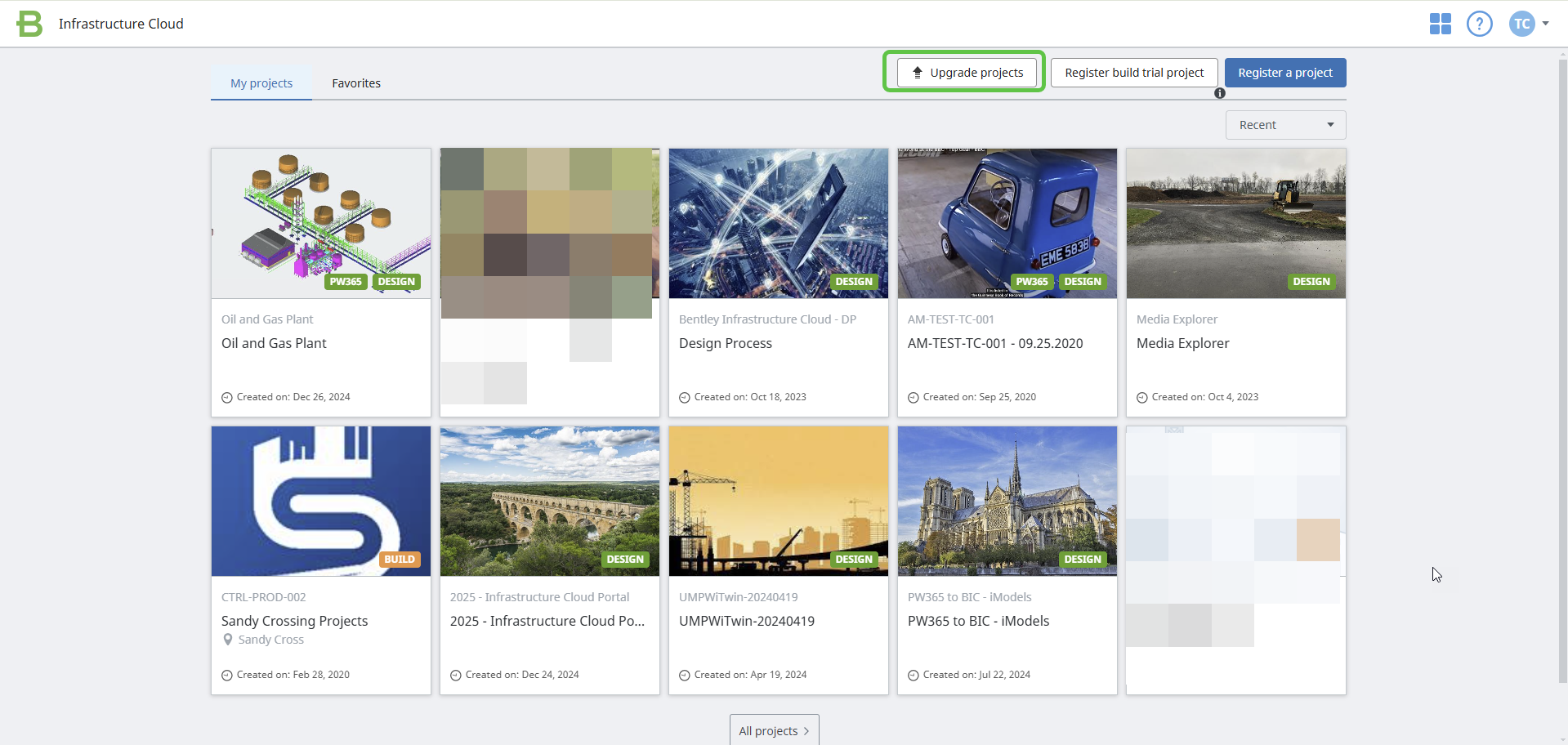Click 'Created on: Feb 28, 2020' text
Viewport: 1568px width, 745px height.
click(293, 675)
